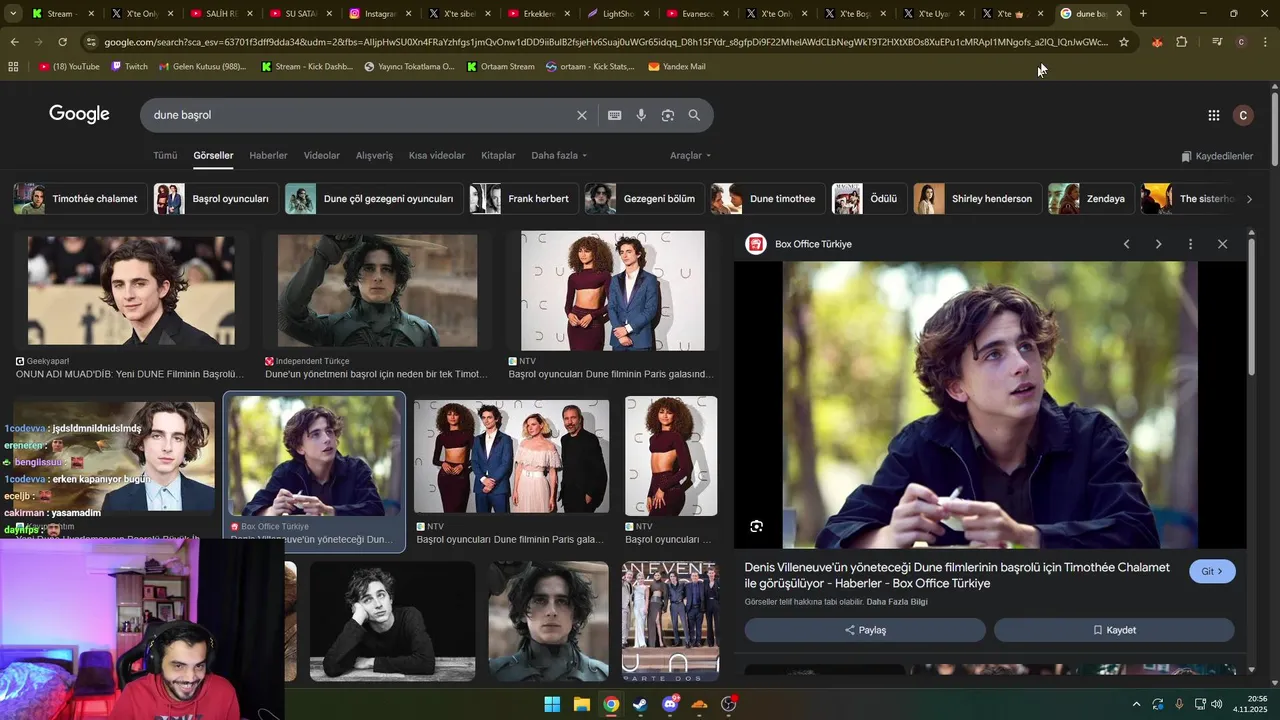Viewport: 1280px width, 720px height.
Task: Open volume control in system tray
Action: (1217, 704)
